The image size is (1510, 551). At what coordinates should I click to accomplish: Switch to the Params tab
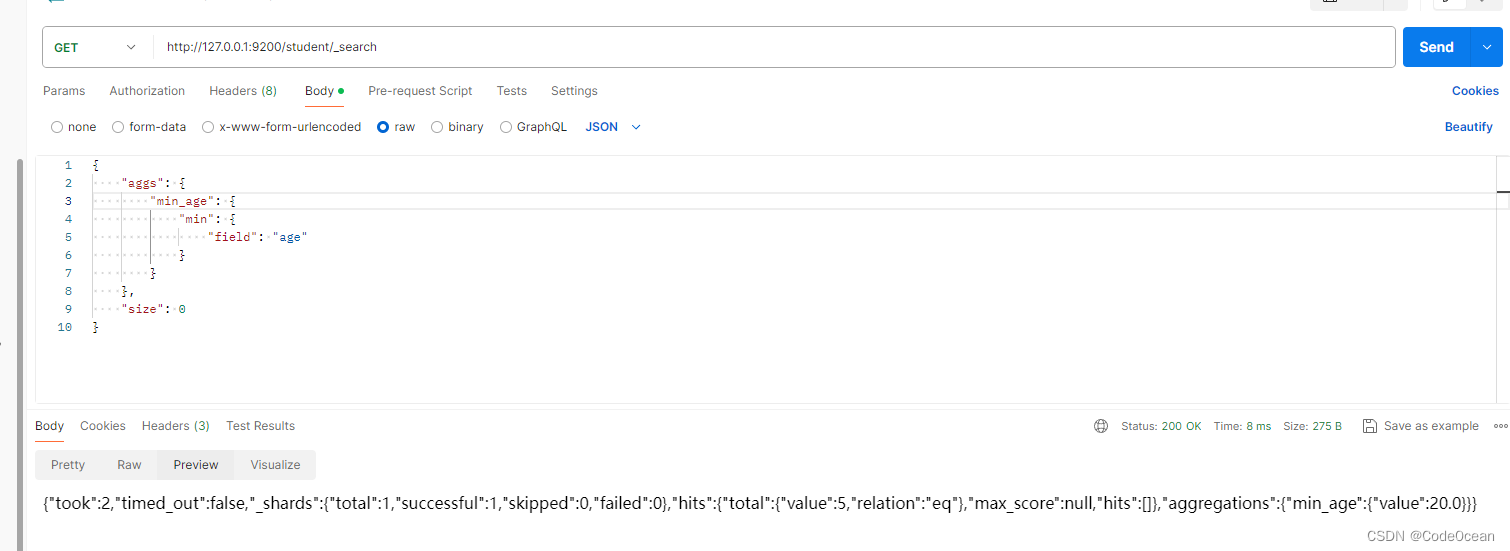point(64,91)
